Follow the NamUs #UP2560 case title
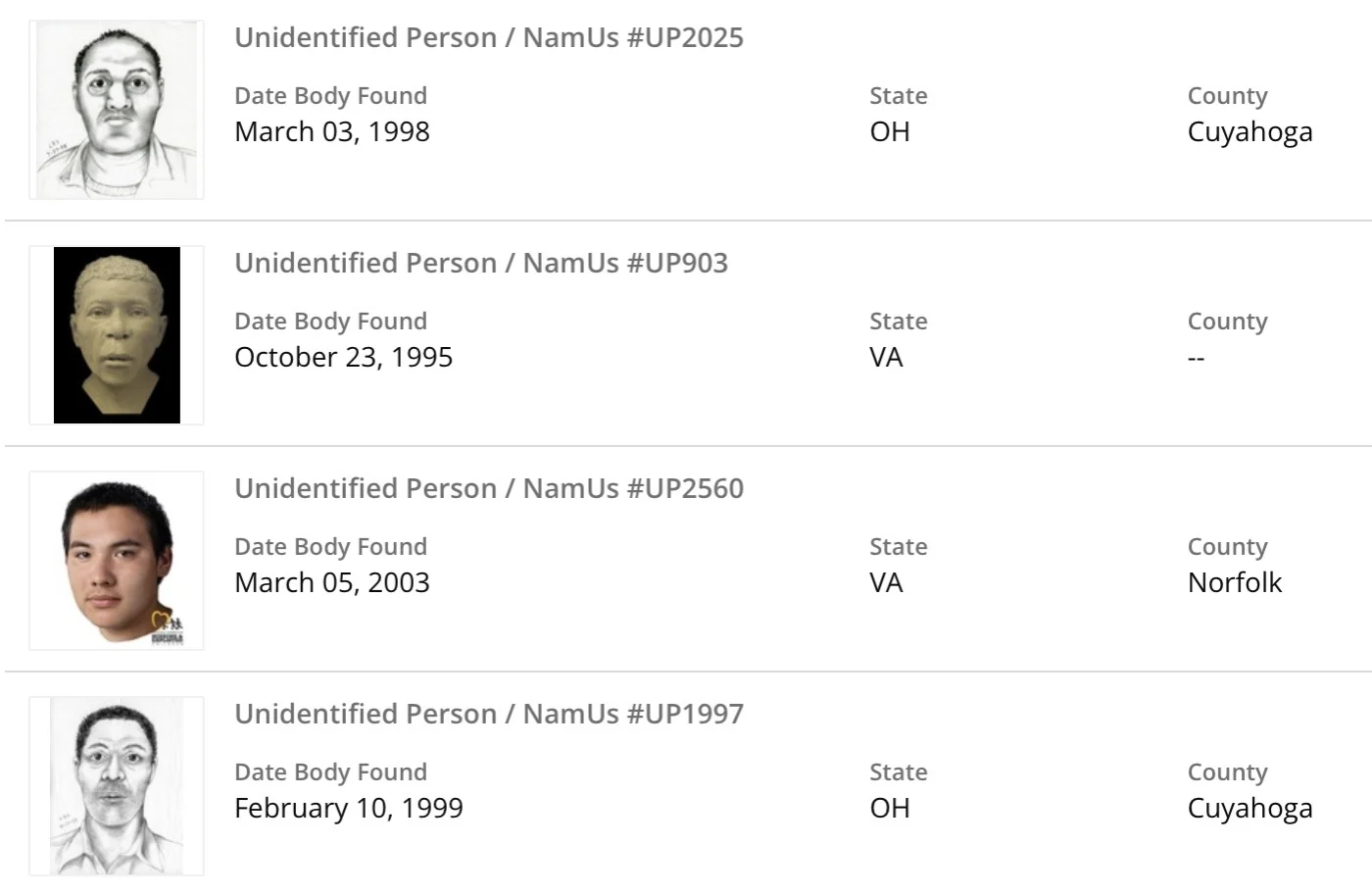 [488, 488]
